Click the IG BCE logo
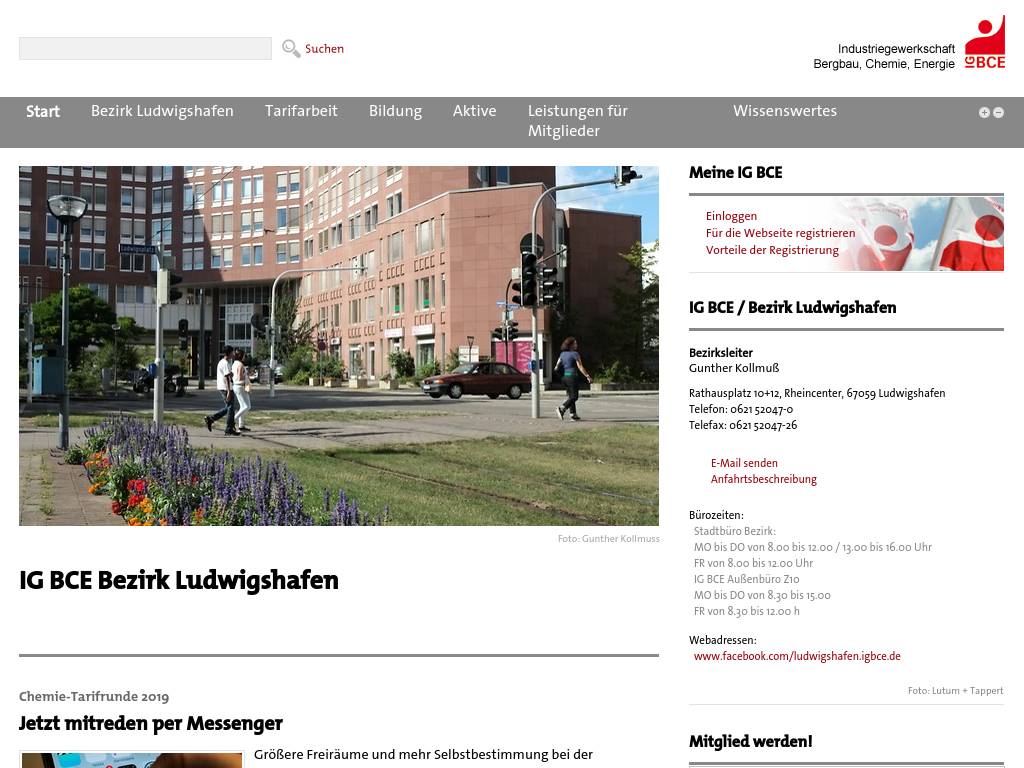The image size is (1024, 768). (x=984, y=43)
